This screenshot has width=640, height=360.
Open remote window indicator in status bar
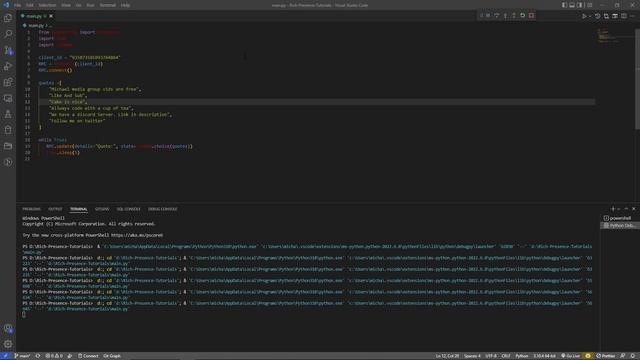pyautogui.click(x=6, y=356)
